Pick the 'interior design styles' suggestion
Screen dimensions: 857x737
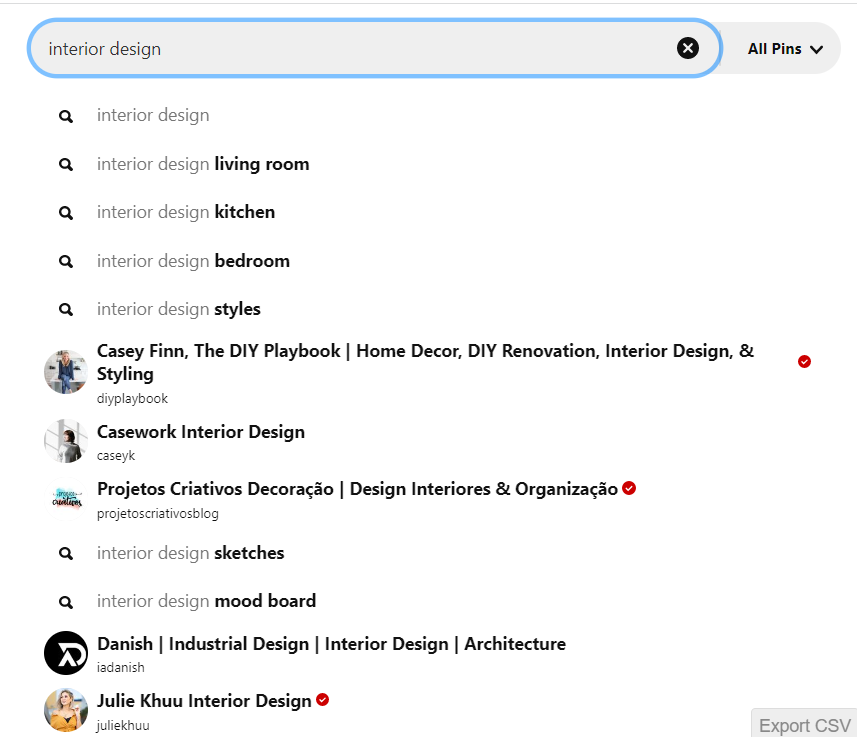point(178,309)
